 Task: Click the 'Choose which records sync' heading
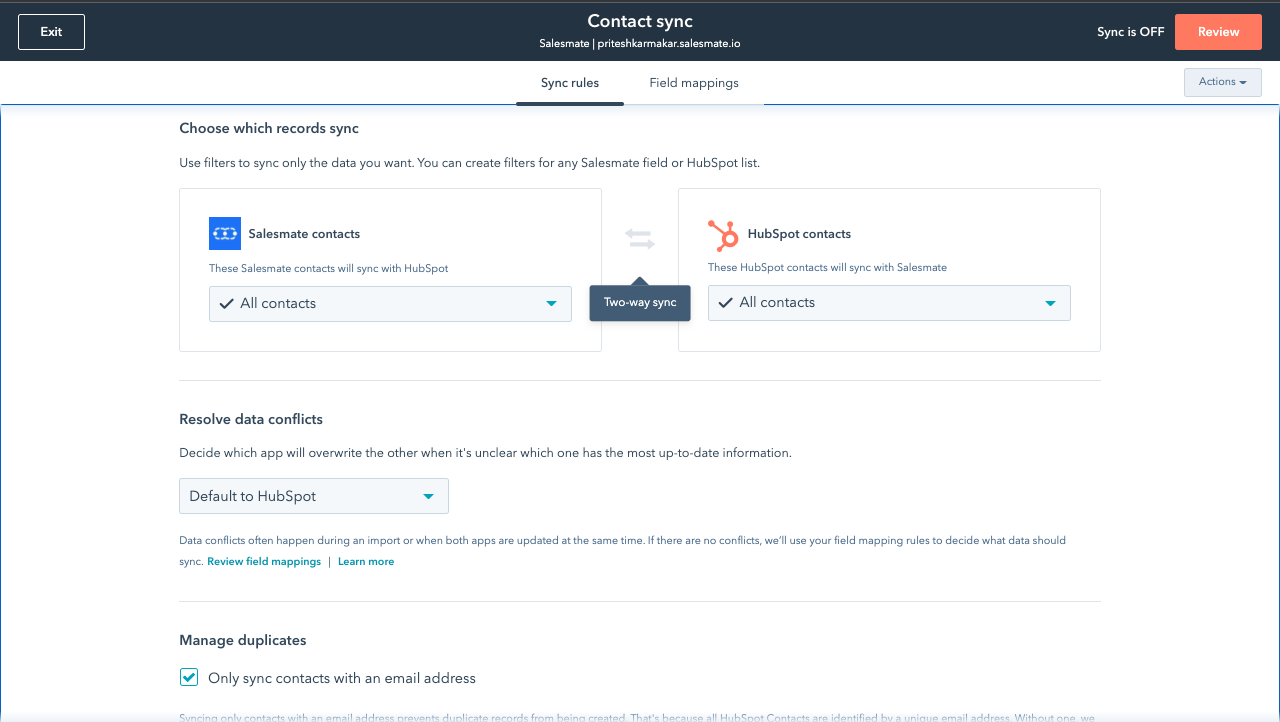pyautogui.click(x=269, y=129)
